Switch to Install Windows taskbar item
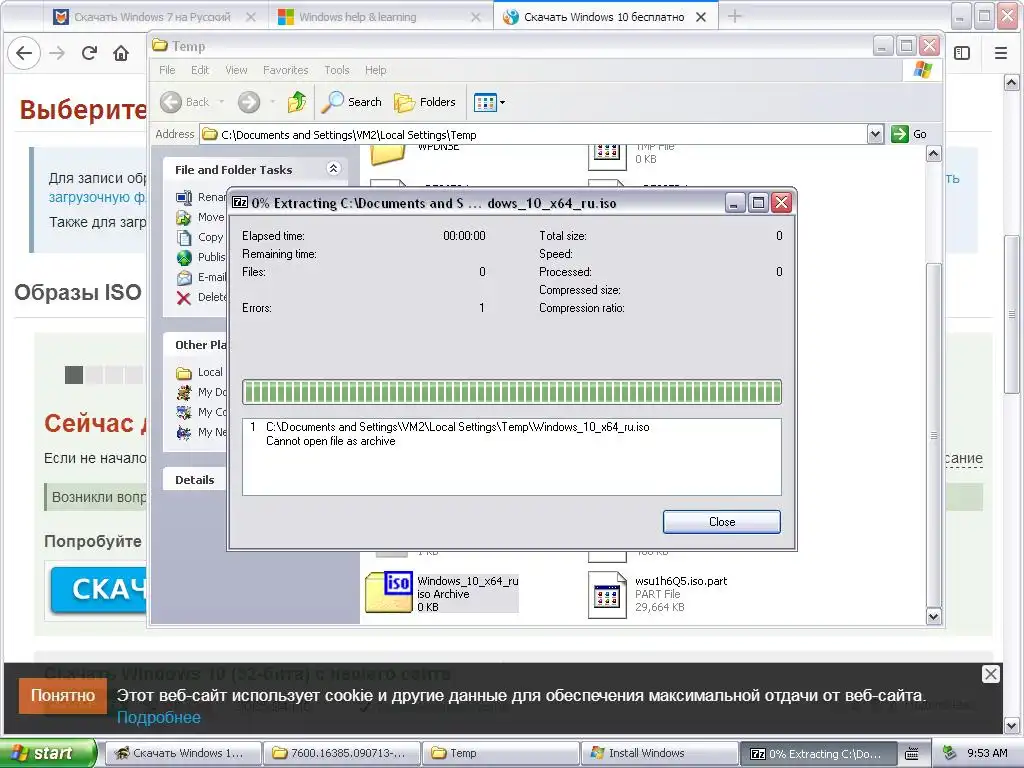The height and width of the screenshot is (768, 1024). [660, 753]
